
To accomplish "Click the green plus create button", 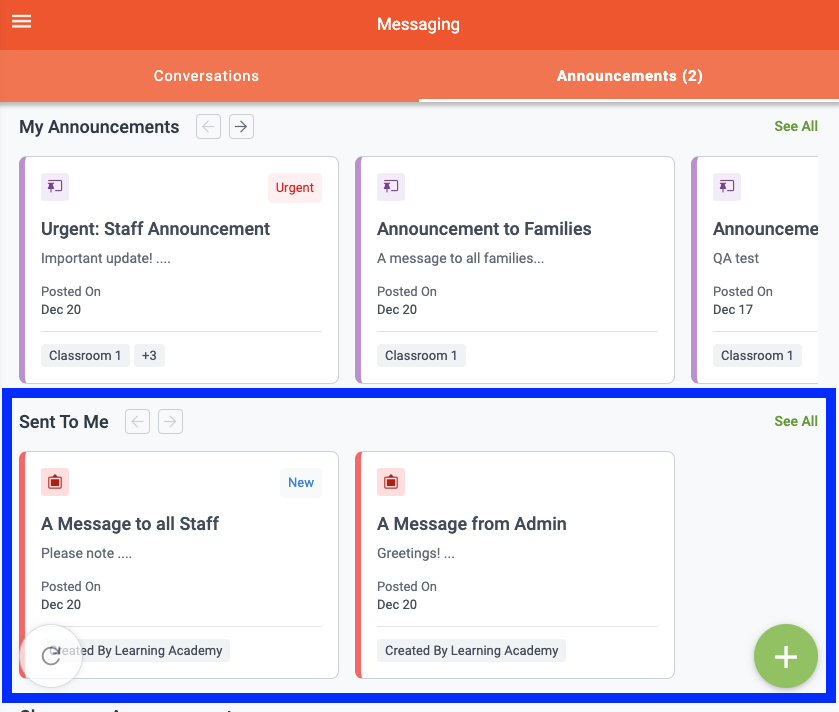I will point(785,657).
